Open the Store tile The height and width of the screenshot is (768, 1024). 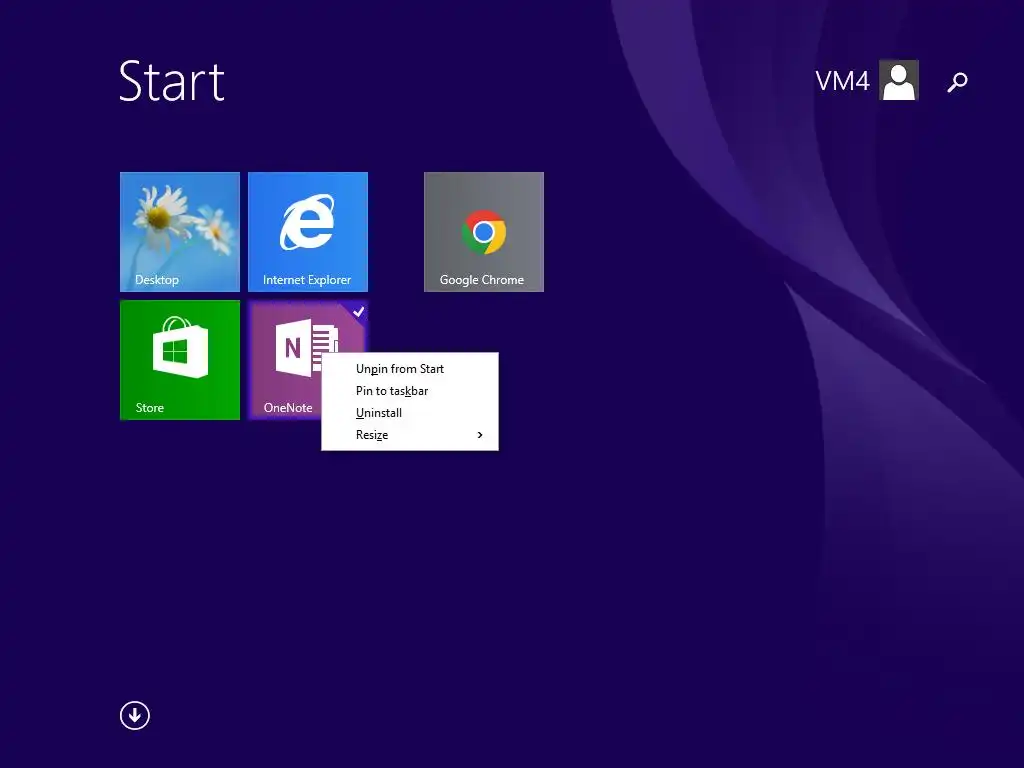coord(180,360)
